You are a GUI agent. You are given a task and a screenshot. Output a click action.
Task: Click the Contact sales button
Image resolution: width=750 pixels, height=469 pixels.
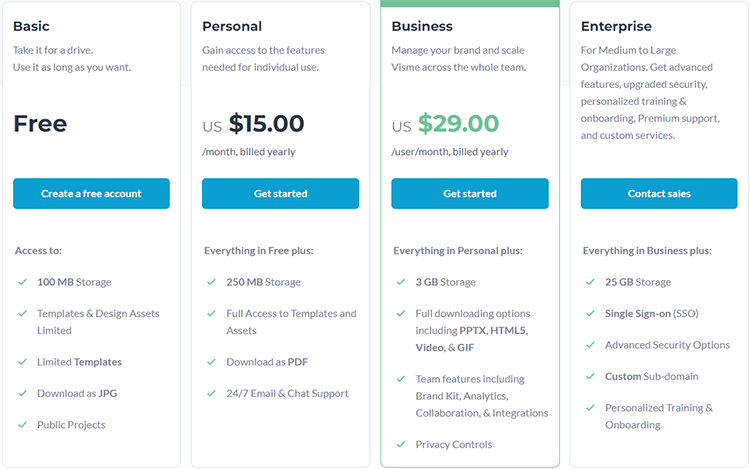[659, 194]
